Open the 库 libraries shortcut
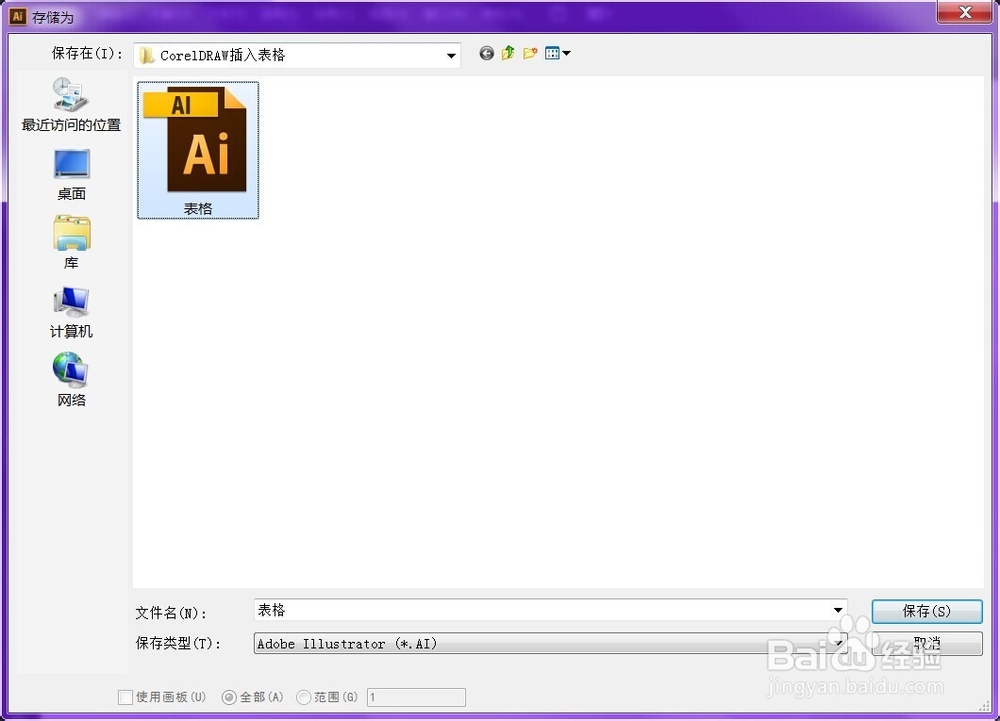Viewport: 1000px width, 721px height. pyautogui.click(x=71, y=242)
